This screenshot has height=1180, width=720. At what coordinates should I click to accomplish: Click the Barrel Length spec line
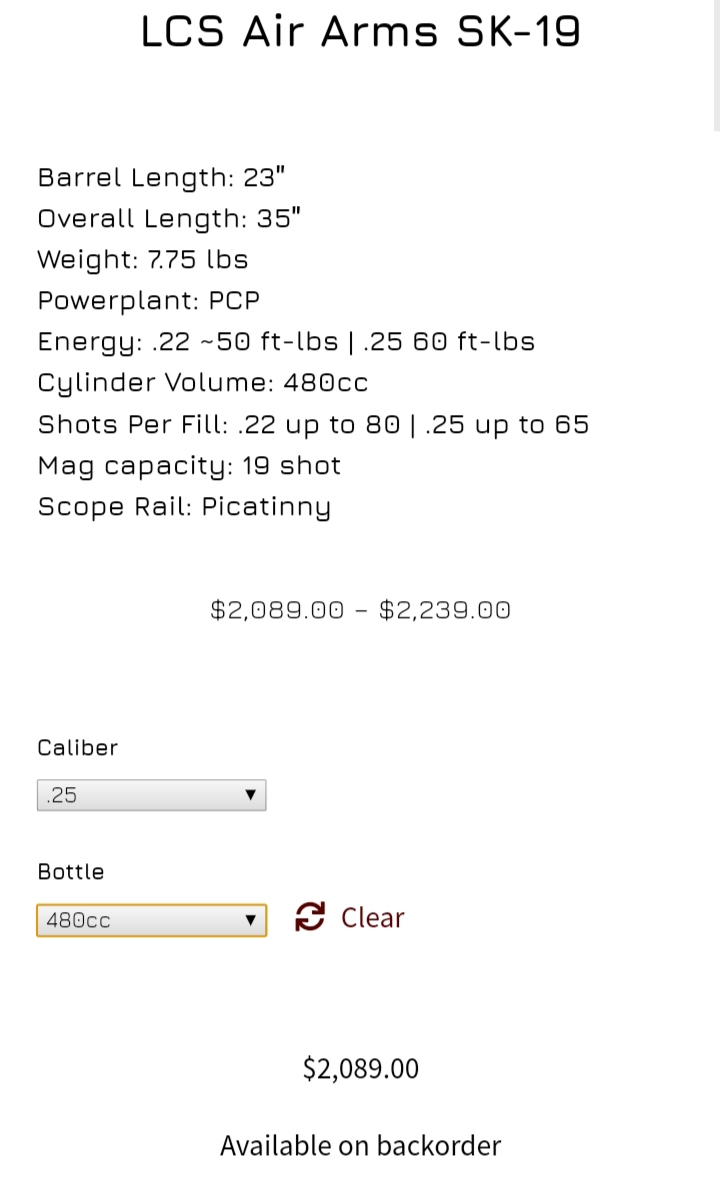[x=162, y=178]
